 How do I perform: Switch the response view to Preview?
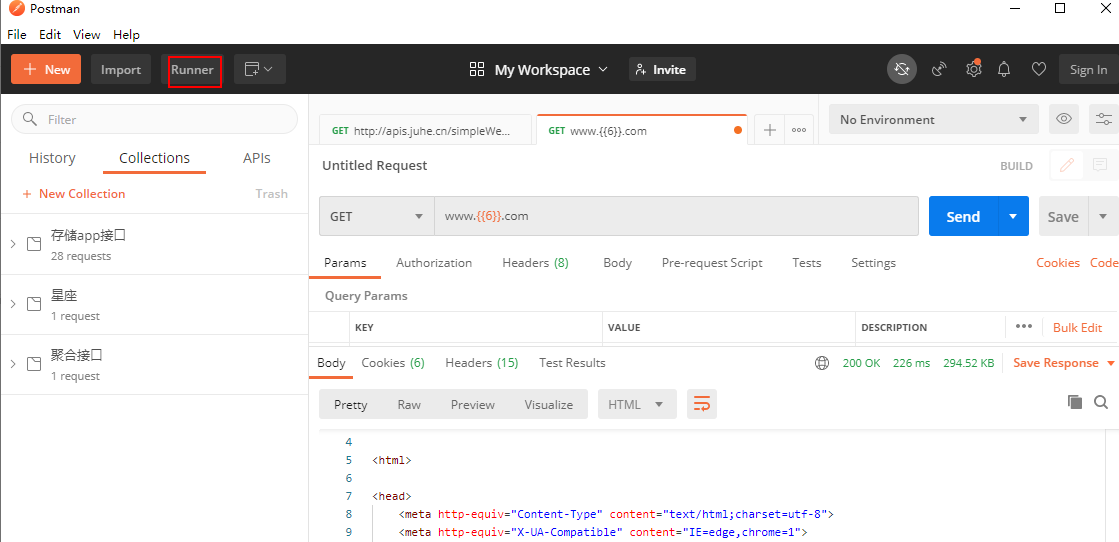472,404
